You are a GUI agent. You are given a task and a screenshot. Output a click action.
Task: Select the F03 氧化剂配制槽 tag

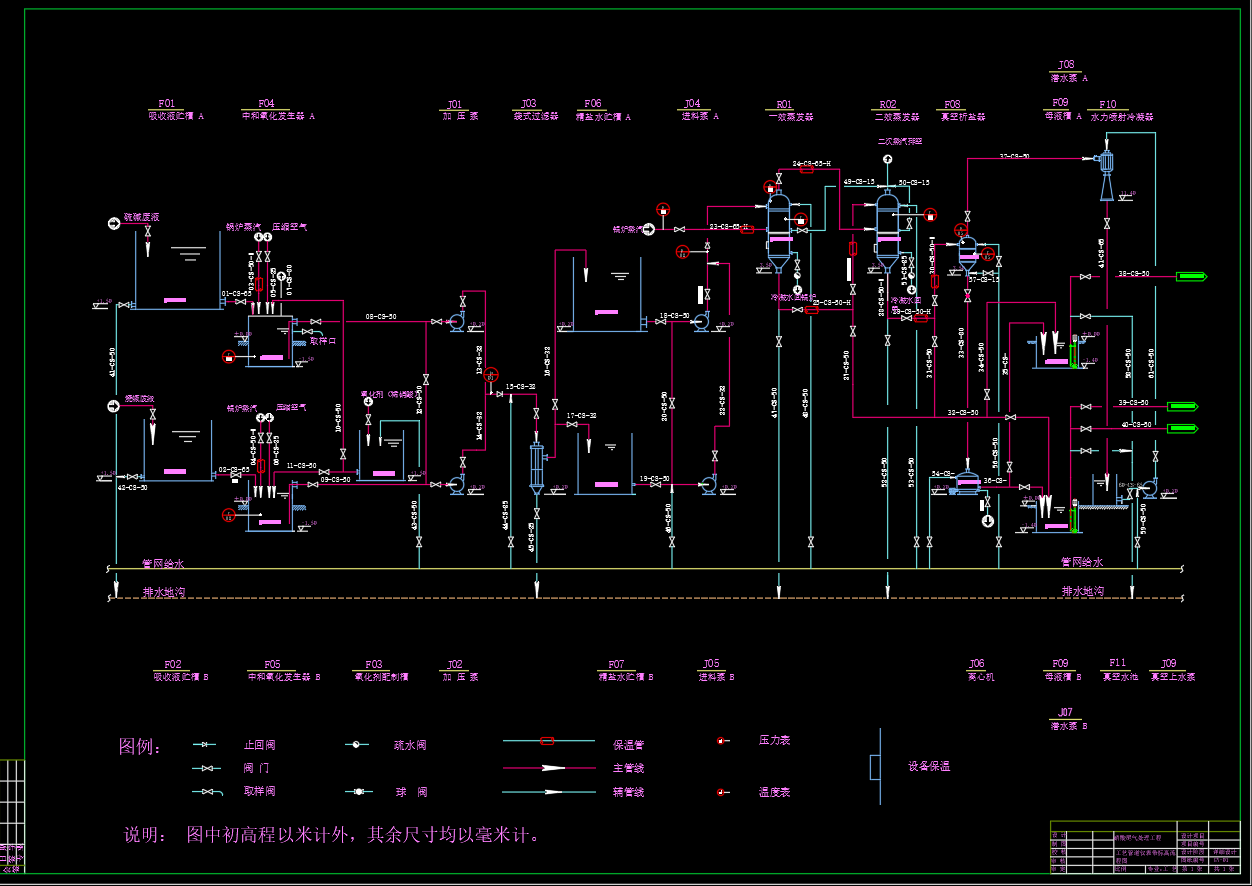tap(381, 670)
